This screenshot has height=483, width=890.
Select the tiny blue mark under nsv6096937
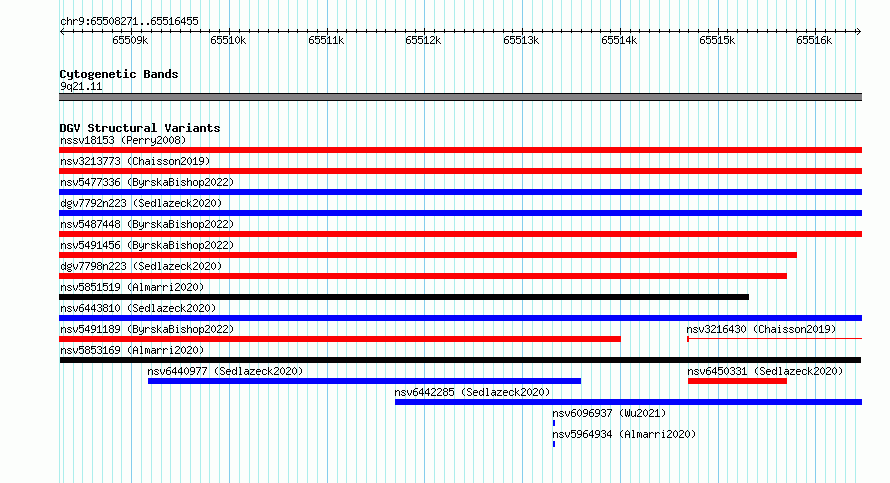pyautogui.click(x=554, y=423)
